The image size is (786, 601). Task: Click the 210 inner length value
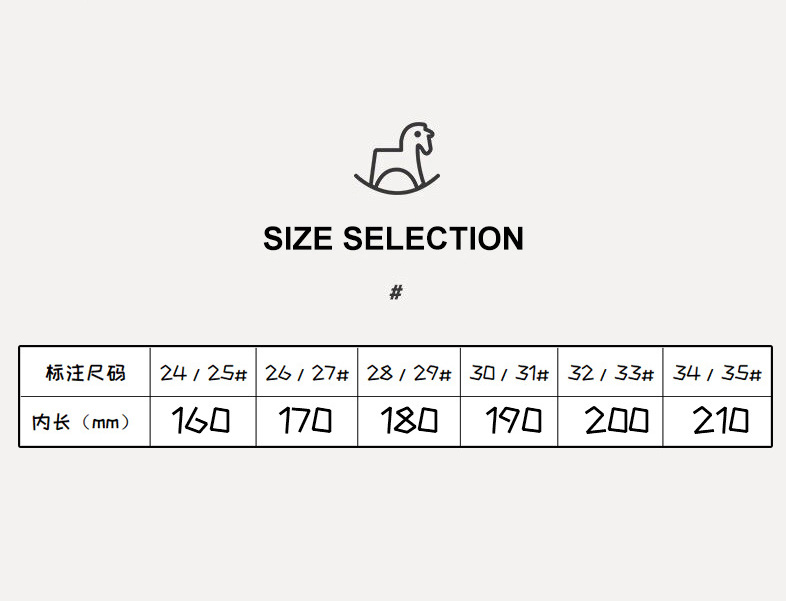720,421
